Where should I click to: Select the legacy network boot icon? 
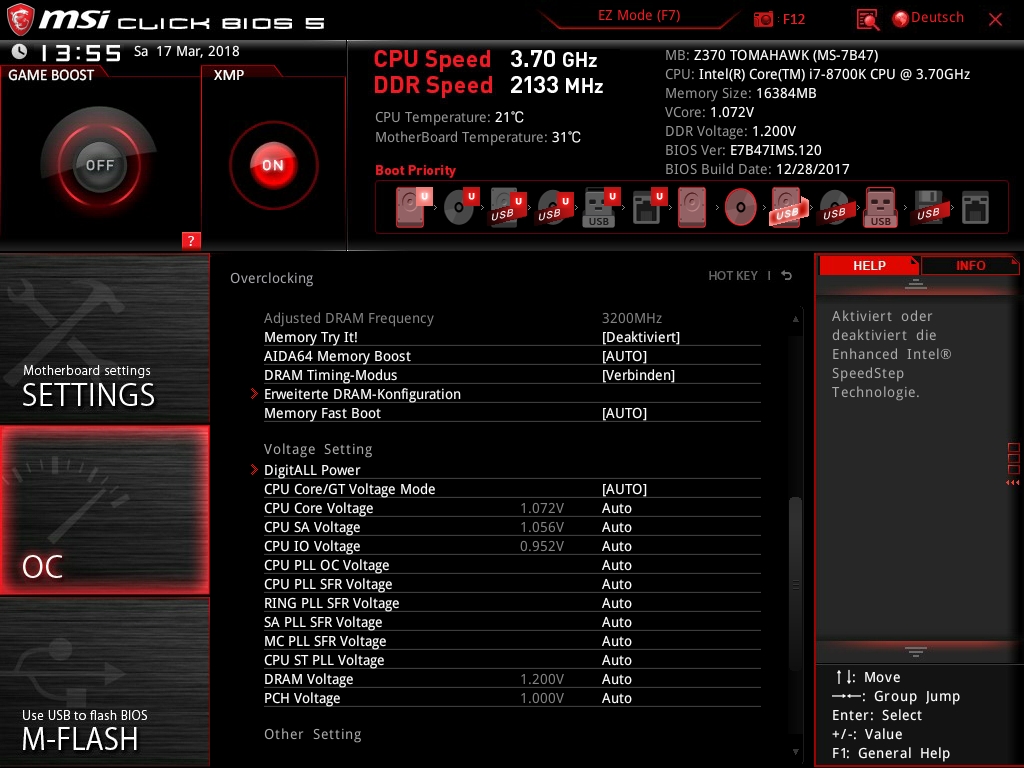[x=975, y=207]
